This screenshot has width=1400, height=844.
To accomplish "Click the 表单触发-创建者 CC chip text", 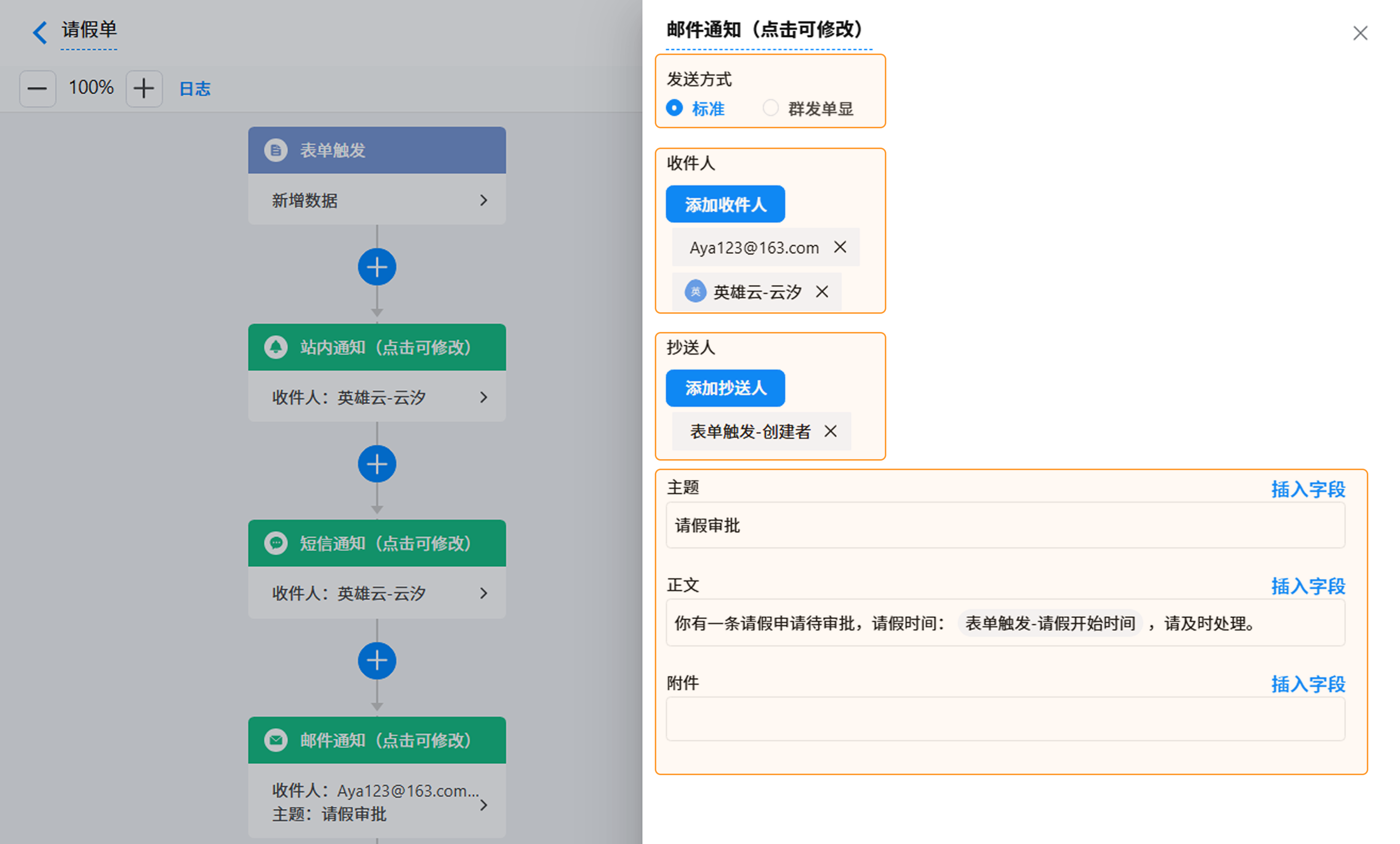I will coord(750,431).
